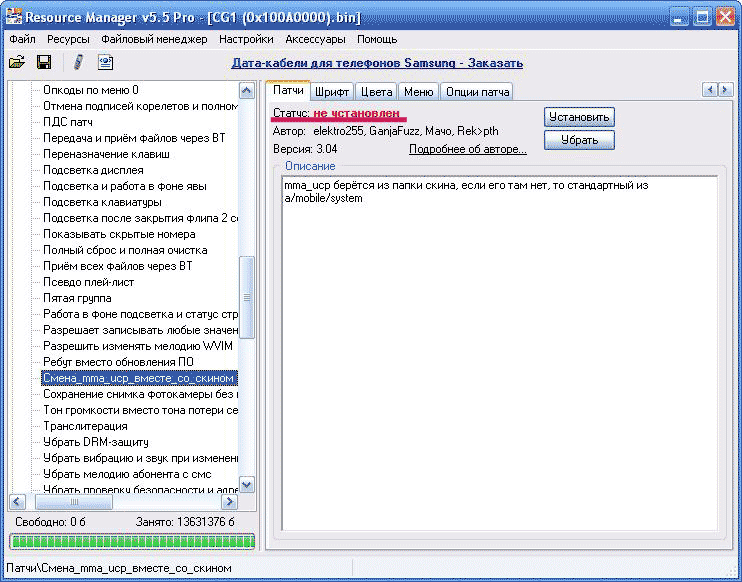This screenshot has height=582, width=742.
Task: Open the Настройки menu
Action: (246, 39)
